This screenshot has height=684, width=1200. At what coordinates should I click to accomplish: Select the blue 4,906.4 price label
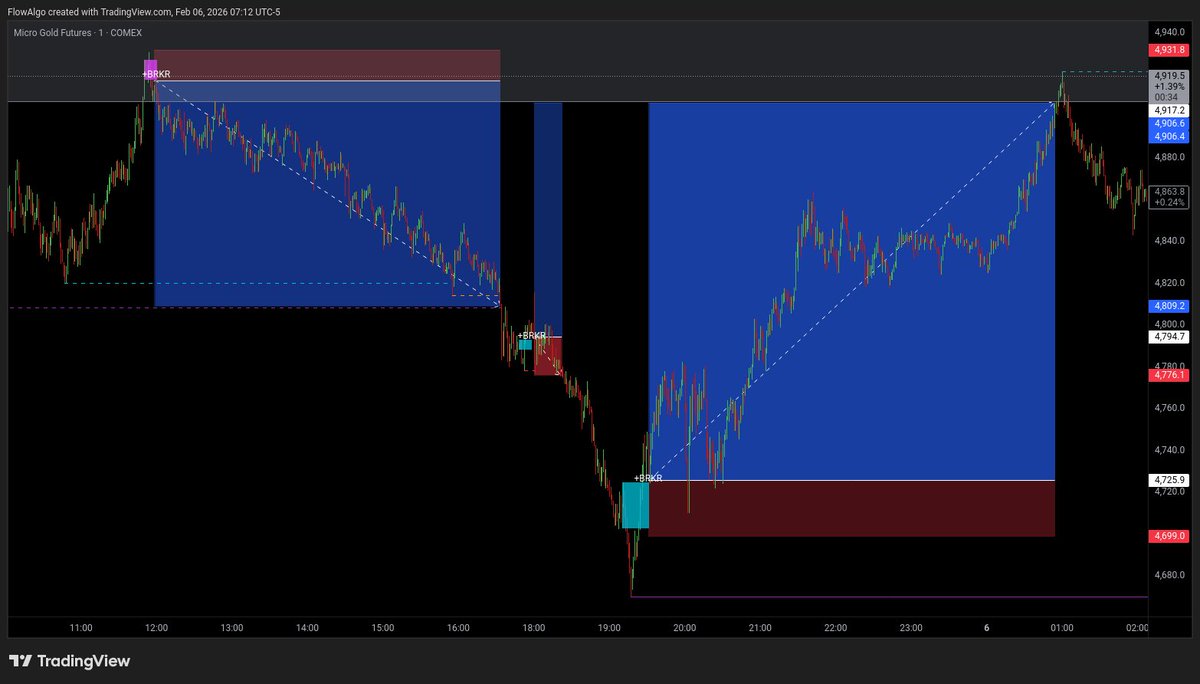[1168, 136]
